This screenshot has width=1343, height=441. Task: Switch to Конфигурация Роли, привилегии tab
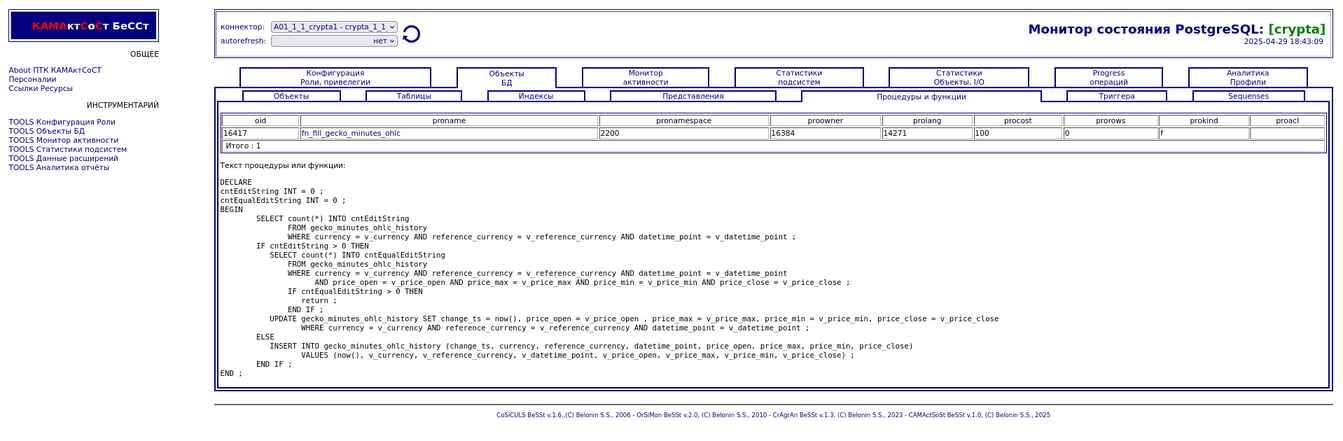[335, 78]
